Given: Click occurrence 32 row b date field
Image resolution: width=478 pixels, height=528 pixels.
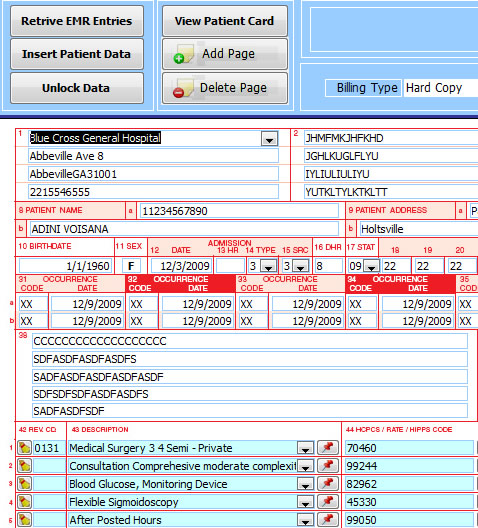Looking at the screenshot, I should 197,321.
